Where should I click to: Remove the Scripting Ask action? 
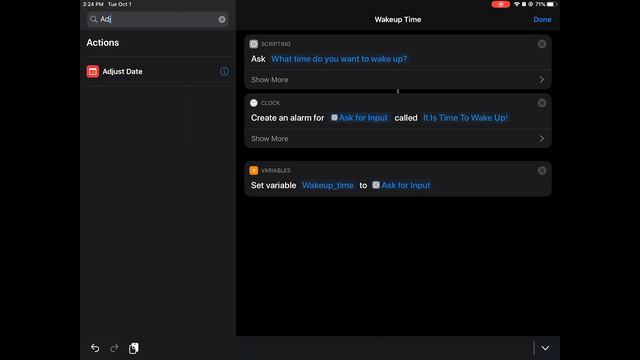[542, 44]
